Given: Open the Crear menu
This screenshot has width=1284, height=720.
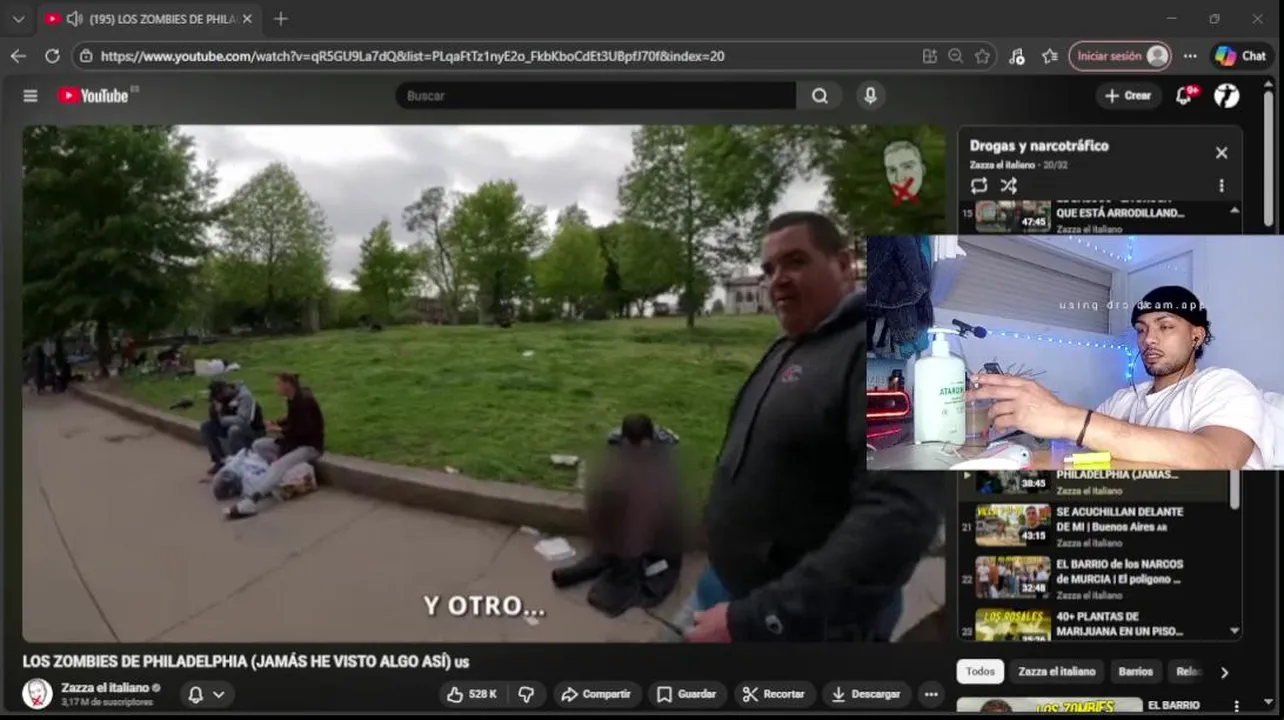Looking at the screenshot, I should 1128,96.
